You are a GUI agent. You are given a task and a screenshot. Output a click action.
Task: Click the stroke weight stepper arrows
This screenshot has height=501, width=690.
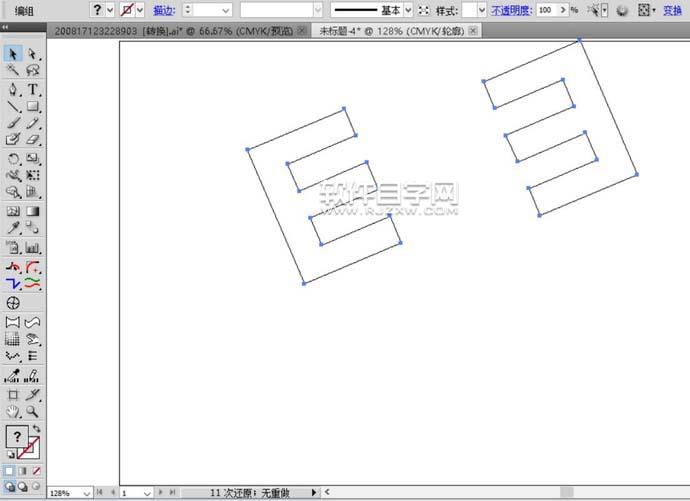click(188, 10)
